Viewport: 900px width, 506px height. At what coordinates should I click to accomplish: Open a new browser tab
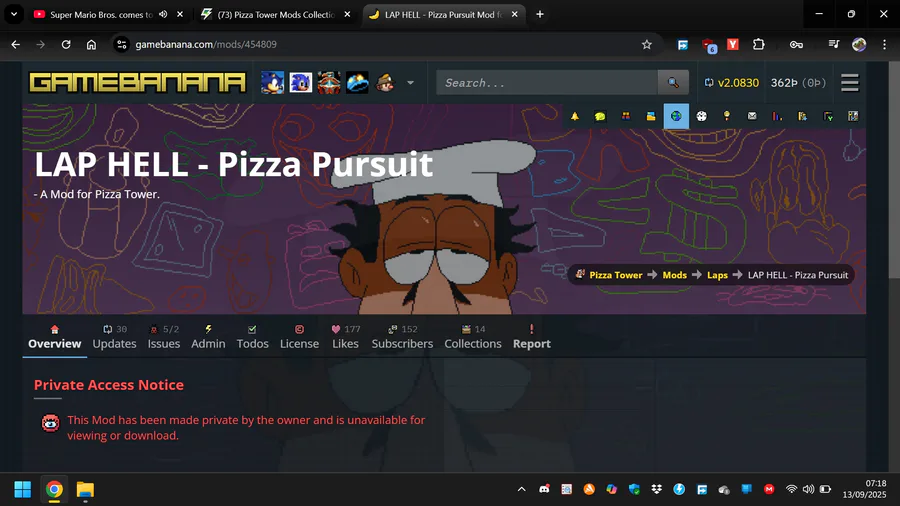(540, 14)
